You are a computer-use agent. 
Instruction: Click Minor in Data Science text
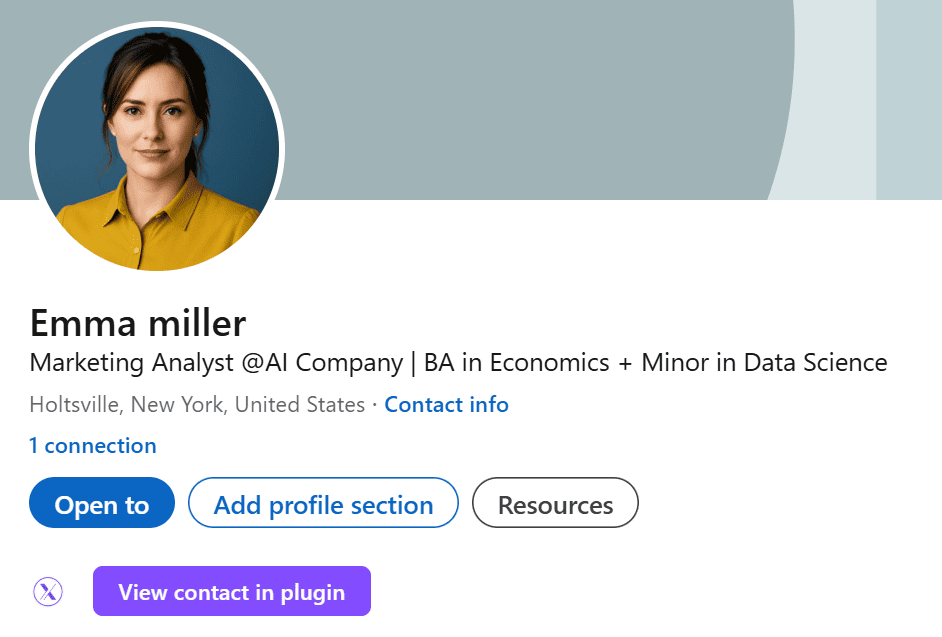tap(764, 362)
